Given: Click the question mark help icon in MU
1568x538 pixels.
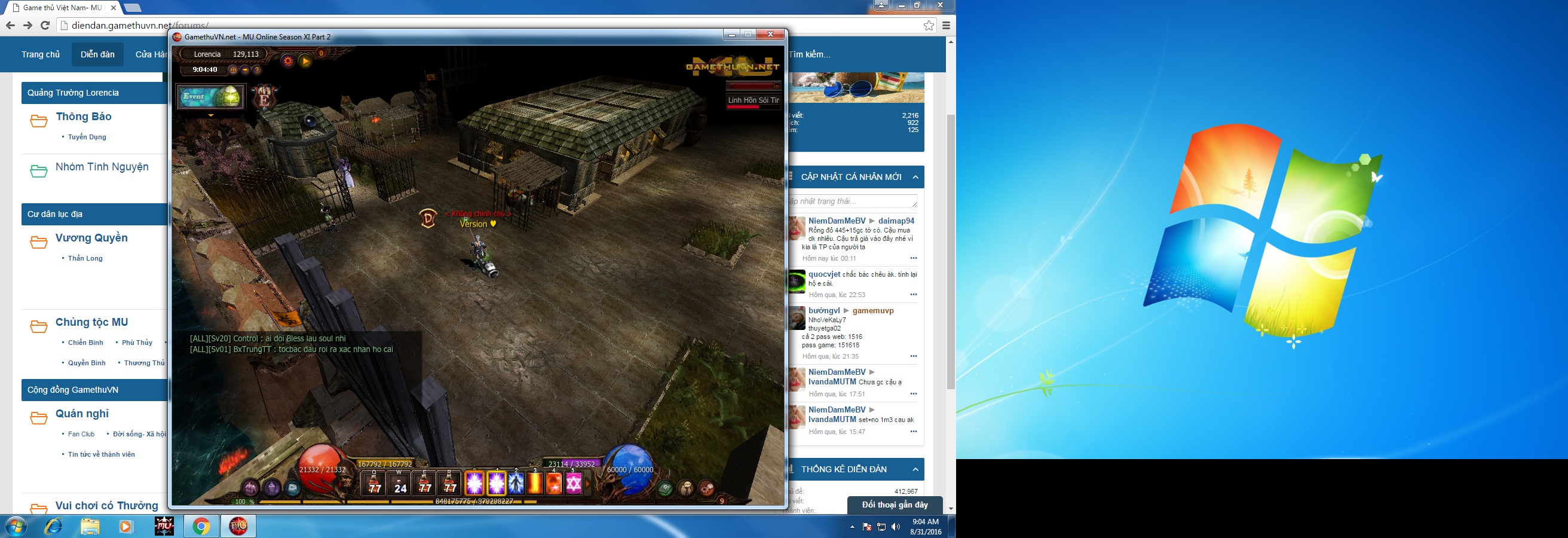Looking at the screenshot, I should pyautogui.click(x=257, y=70).
